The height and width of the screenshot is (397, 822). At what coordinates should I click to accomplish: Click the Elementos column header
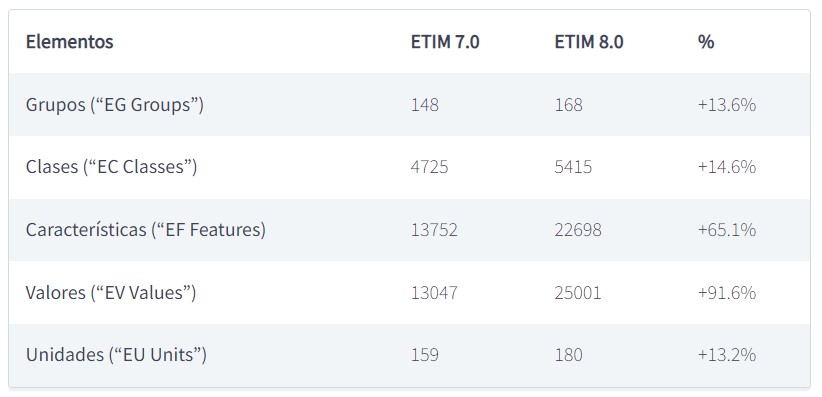point(69,41)
